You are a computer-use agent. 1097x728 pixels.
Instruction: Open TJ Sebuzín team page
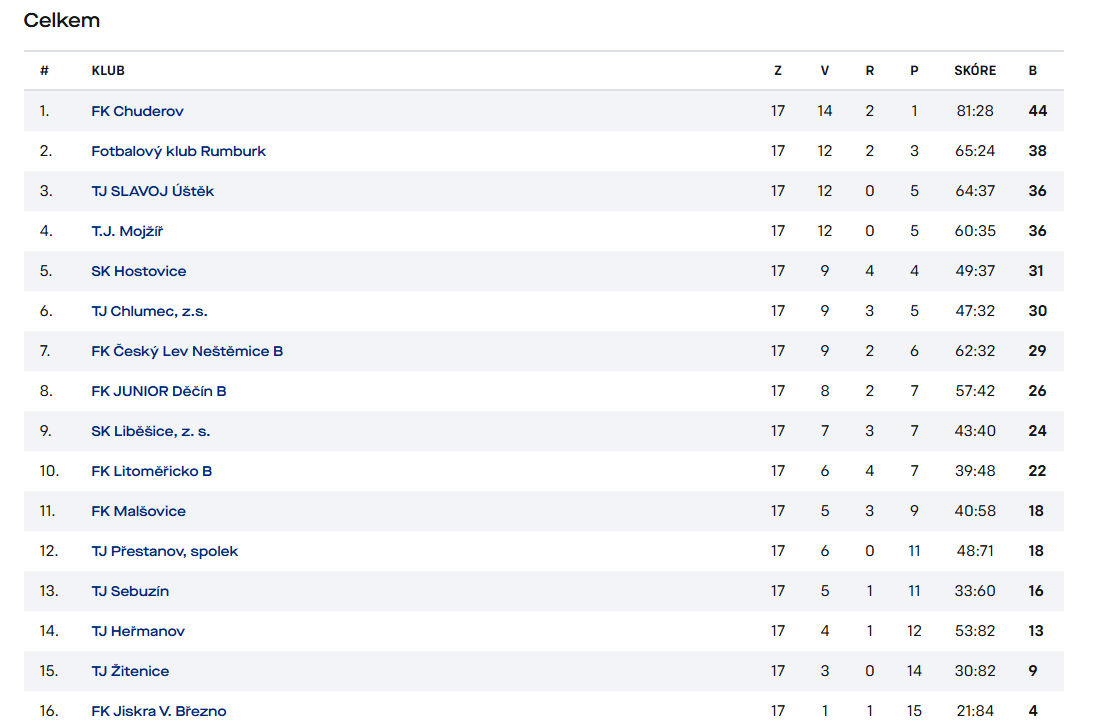pos(130,591)
